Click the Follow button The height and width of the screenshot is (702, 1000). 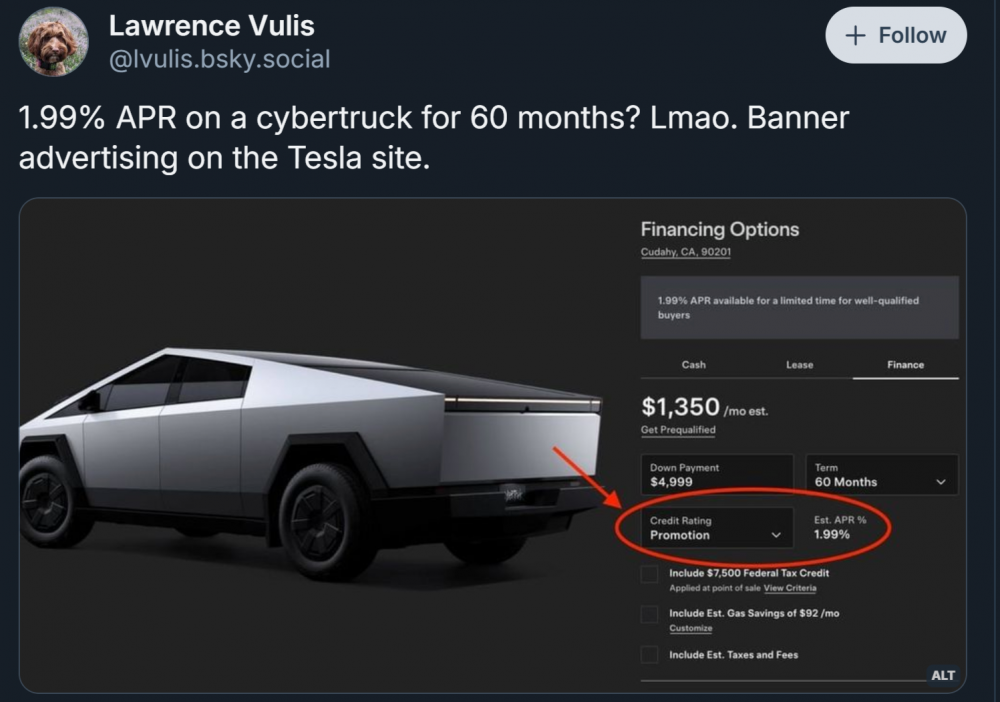895,35
